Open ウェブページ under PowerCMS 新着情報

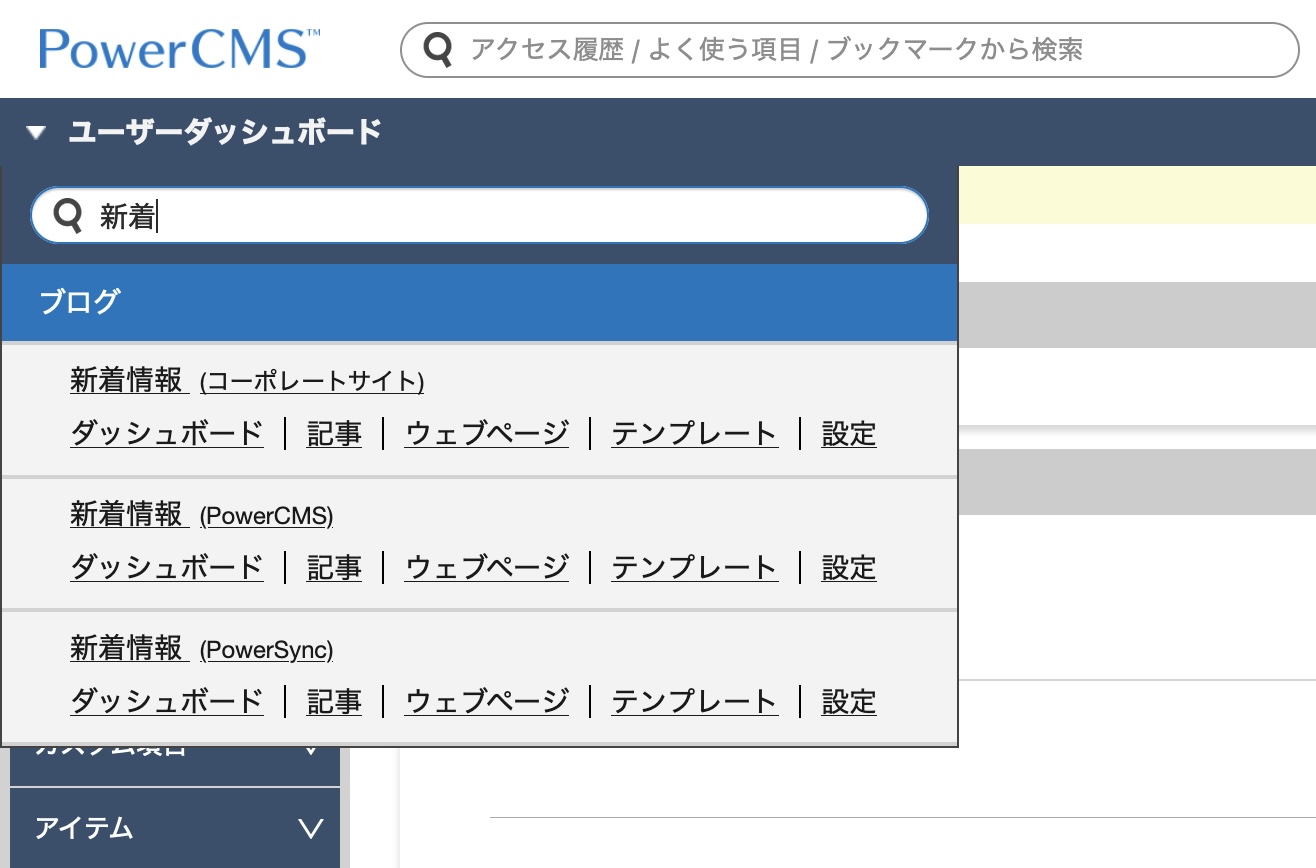pyautogui.click(x=487, y=568)
